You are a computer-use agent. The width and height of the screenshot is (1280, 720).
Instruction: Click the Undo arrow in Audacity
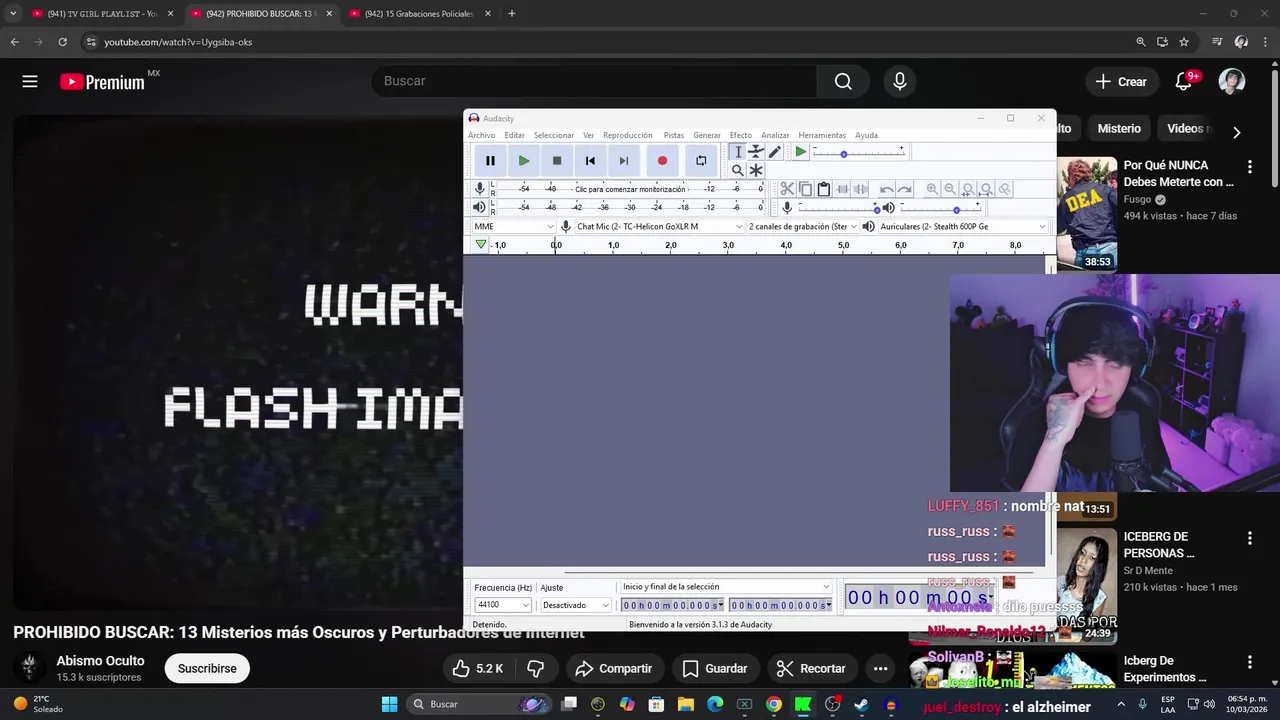pos(886,189)
